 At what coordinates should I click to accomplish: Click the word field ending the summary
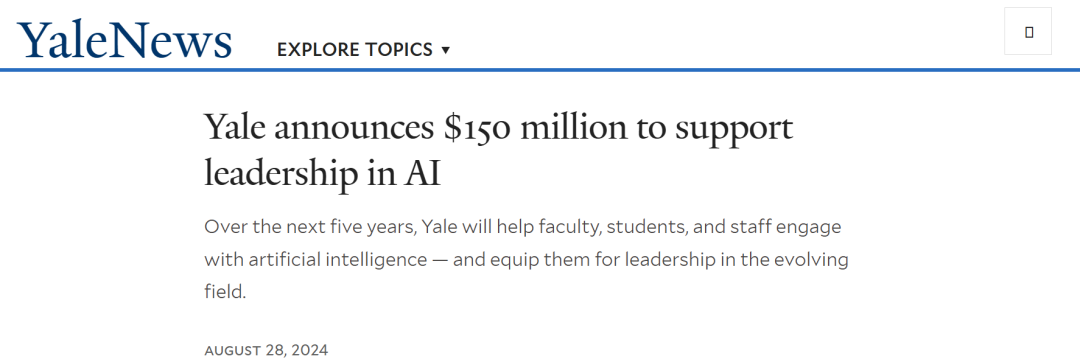click(225, 292)
